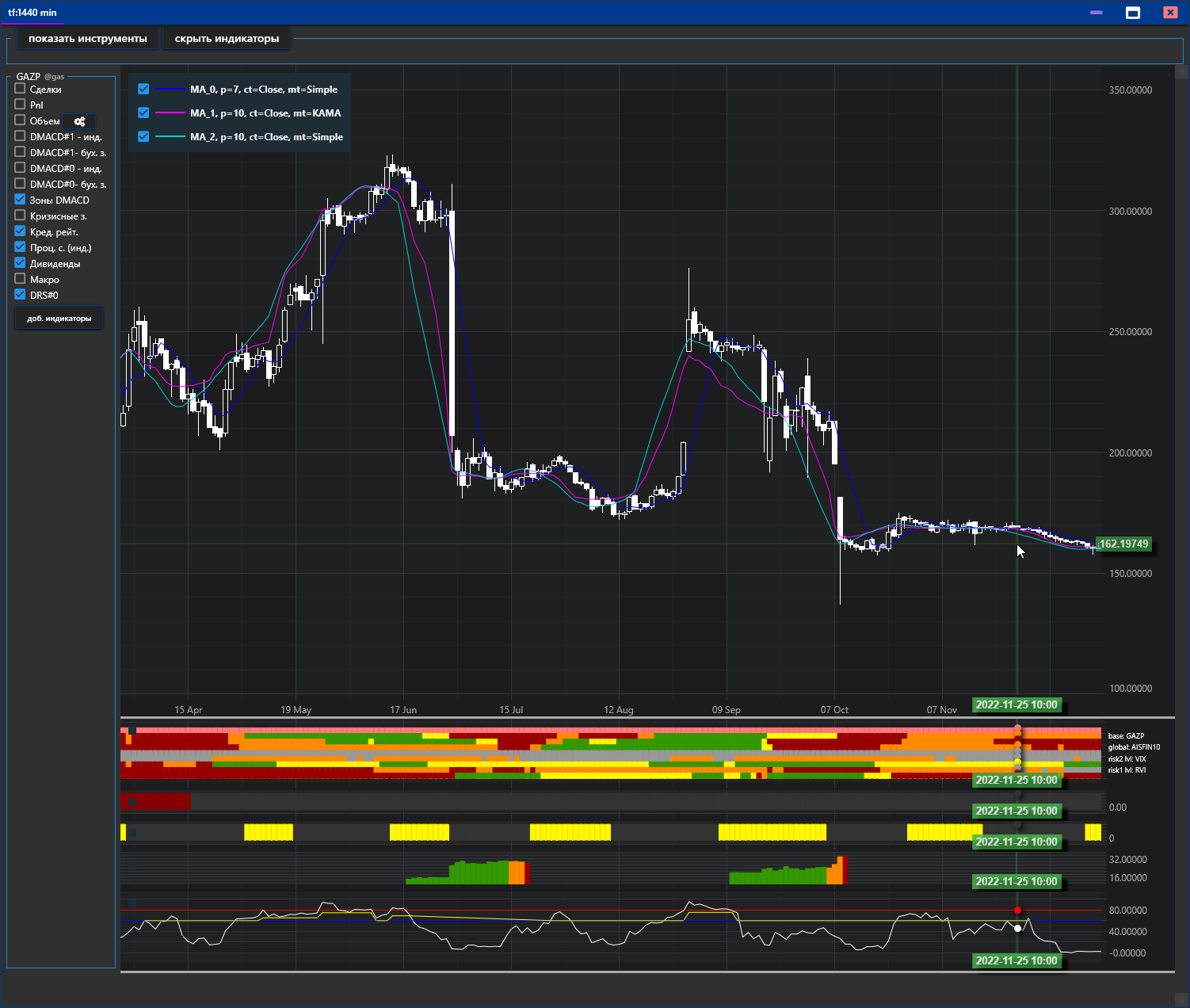Click the 80.00000 oscillator axis label

pyautogui.click(x=1128, y=911)
